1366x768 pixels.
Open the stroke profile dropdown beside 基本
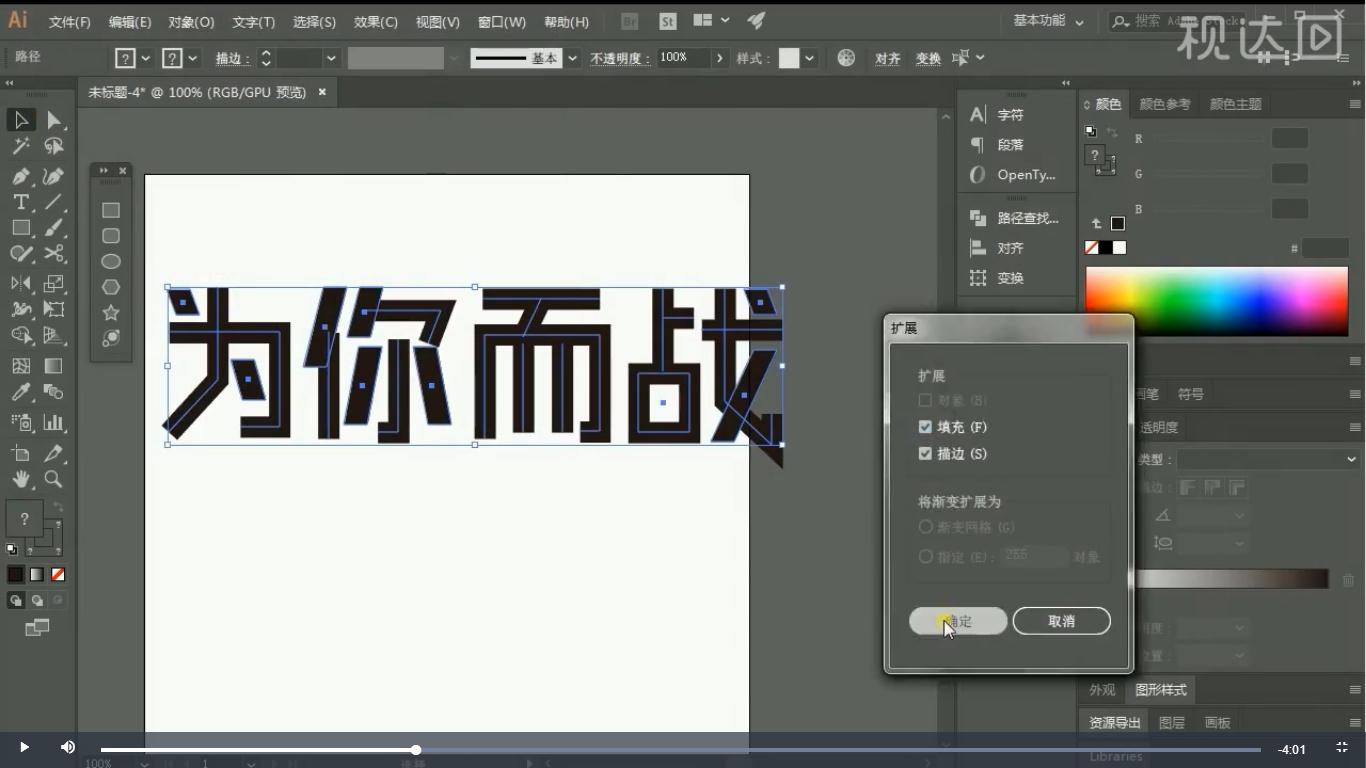pos(571,57)
